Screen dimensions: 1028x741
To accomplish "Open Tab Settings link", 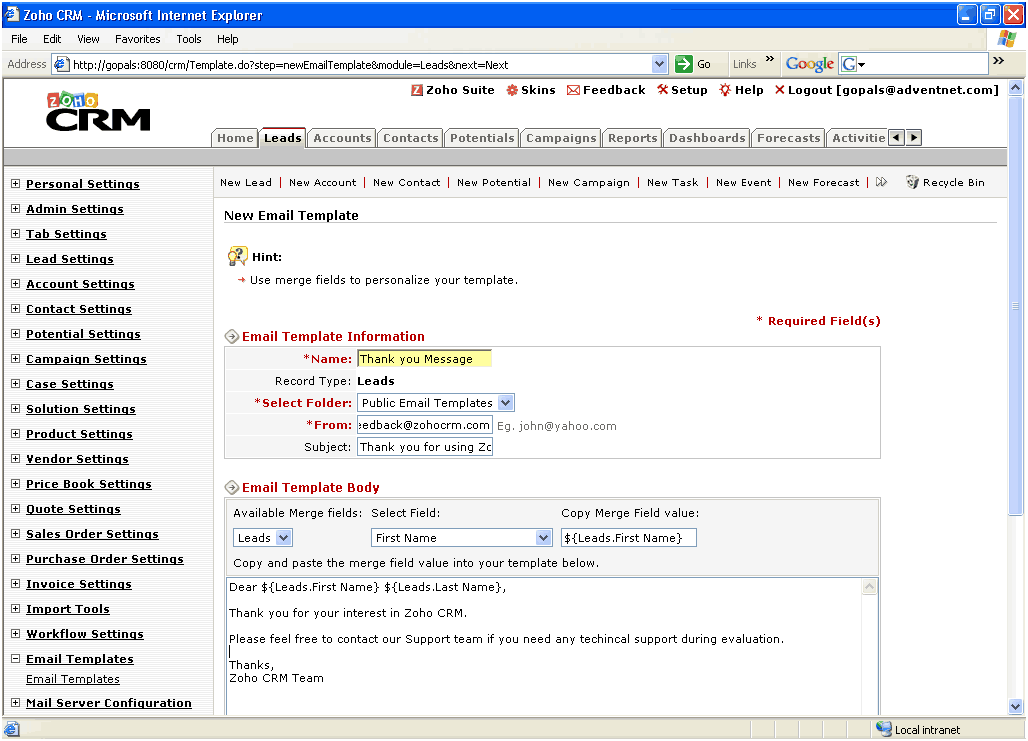I will coord(66,234).
